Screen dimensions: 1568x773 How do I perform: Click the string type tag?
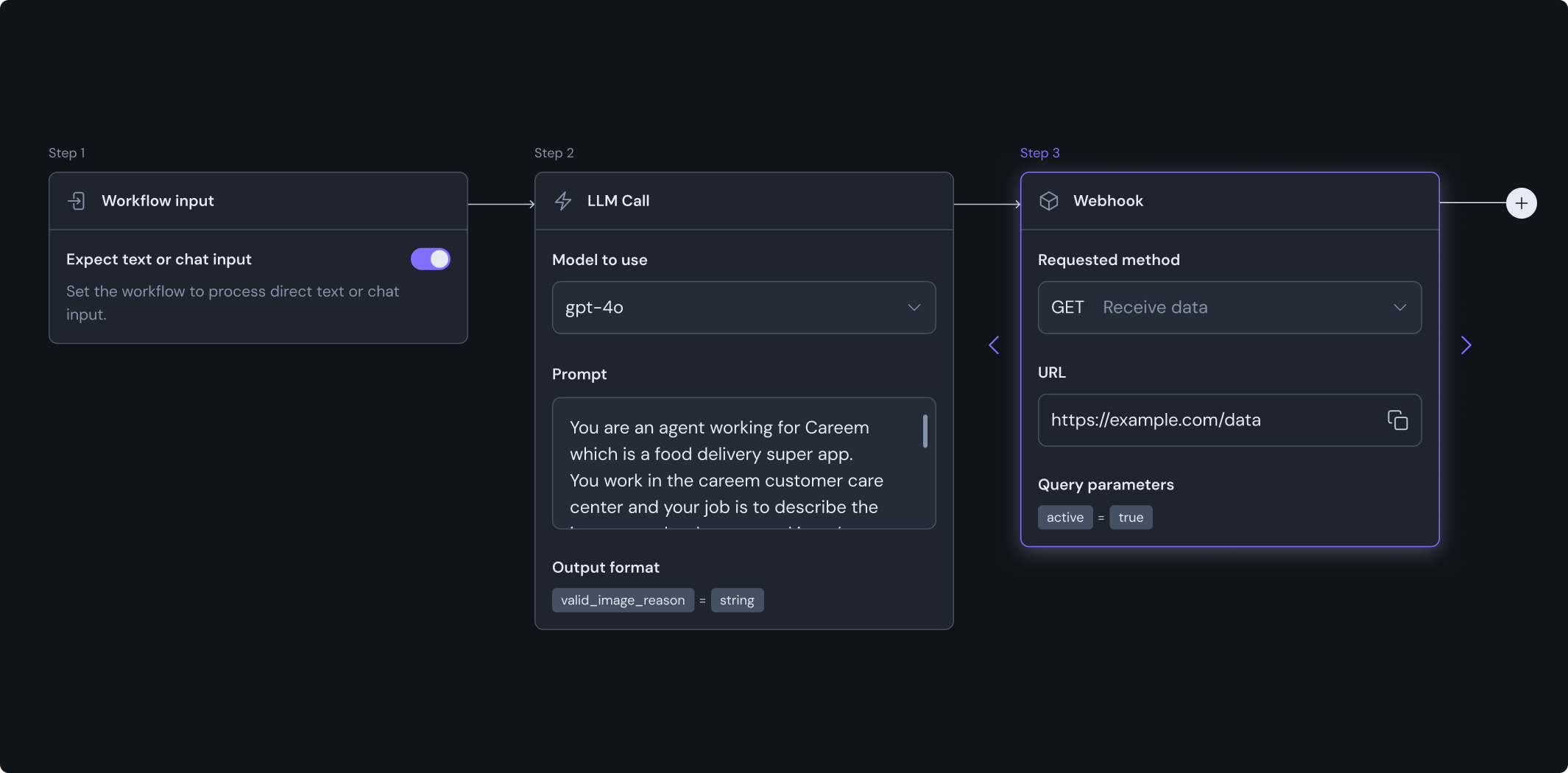click(737, 600)
